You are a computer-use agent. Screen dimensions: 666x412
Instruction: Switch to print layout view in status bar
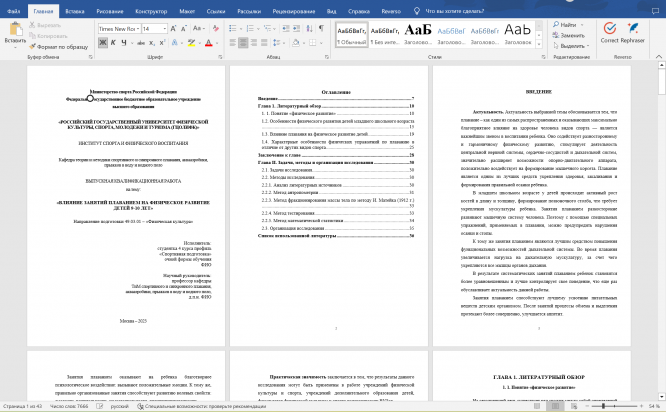[x=555, y=406]
